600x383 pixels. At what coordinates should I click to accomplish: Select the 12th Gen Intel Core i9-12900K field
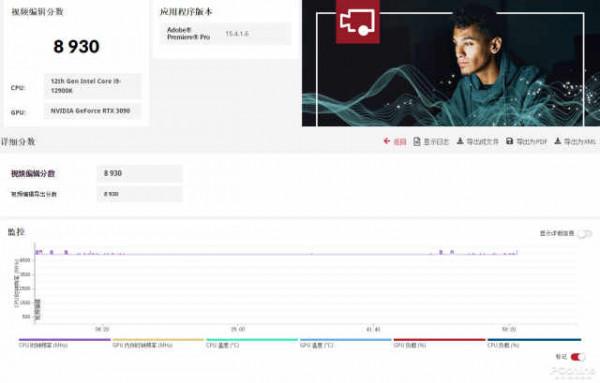pyautogui.click(x=93, y=86)
